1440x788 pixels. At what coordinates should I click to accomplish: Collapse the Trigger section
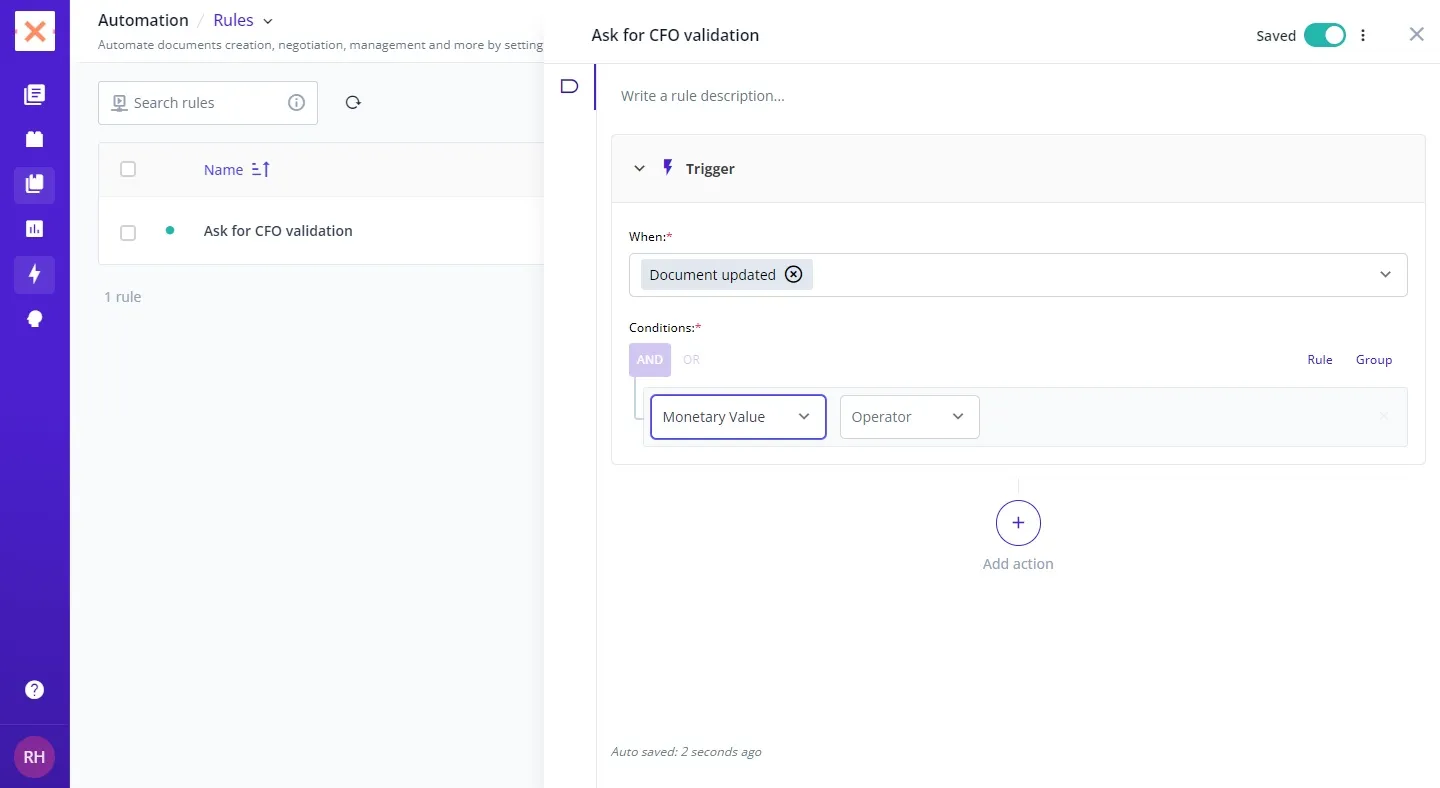(640, 169)
